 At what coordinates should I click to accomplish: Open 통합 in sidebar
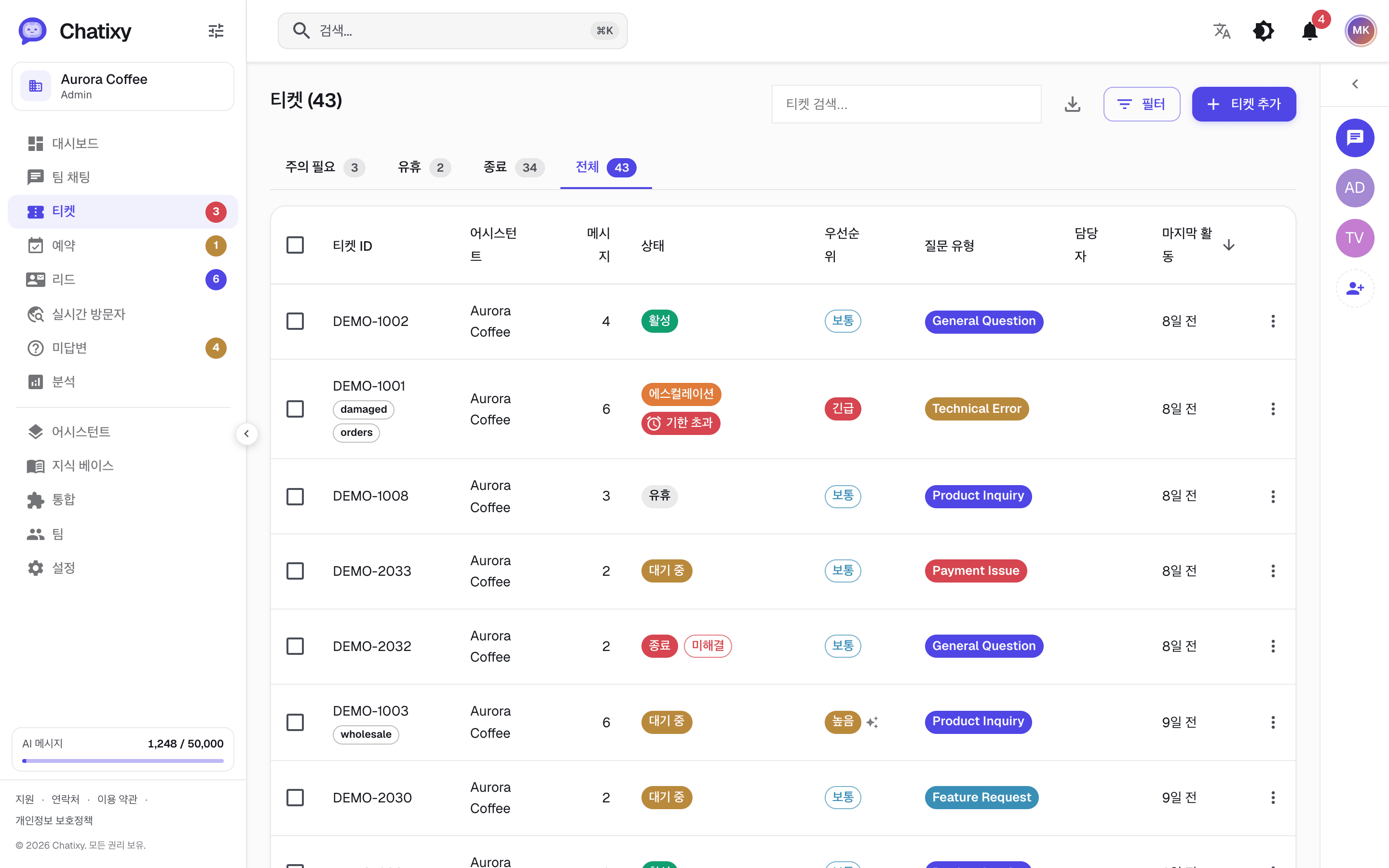123,500
